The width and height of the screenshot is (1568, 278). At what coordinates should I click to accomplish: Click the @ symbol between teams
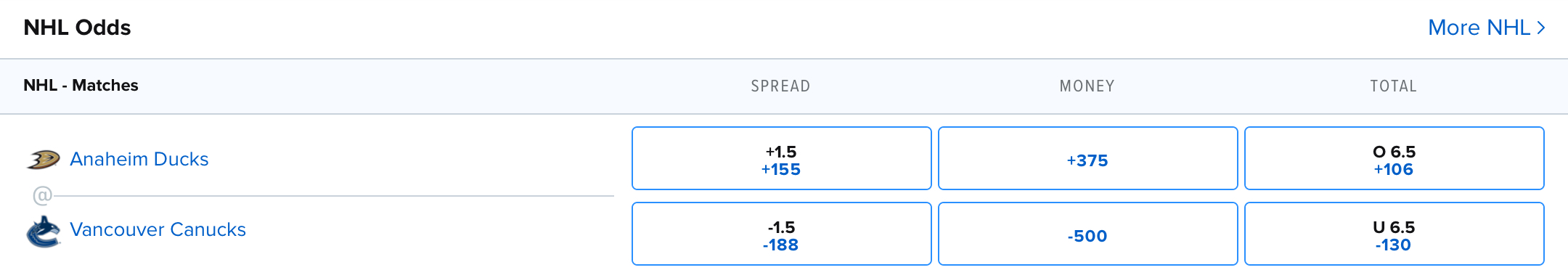43,195
